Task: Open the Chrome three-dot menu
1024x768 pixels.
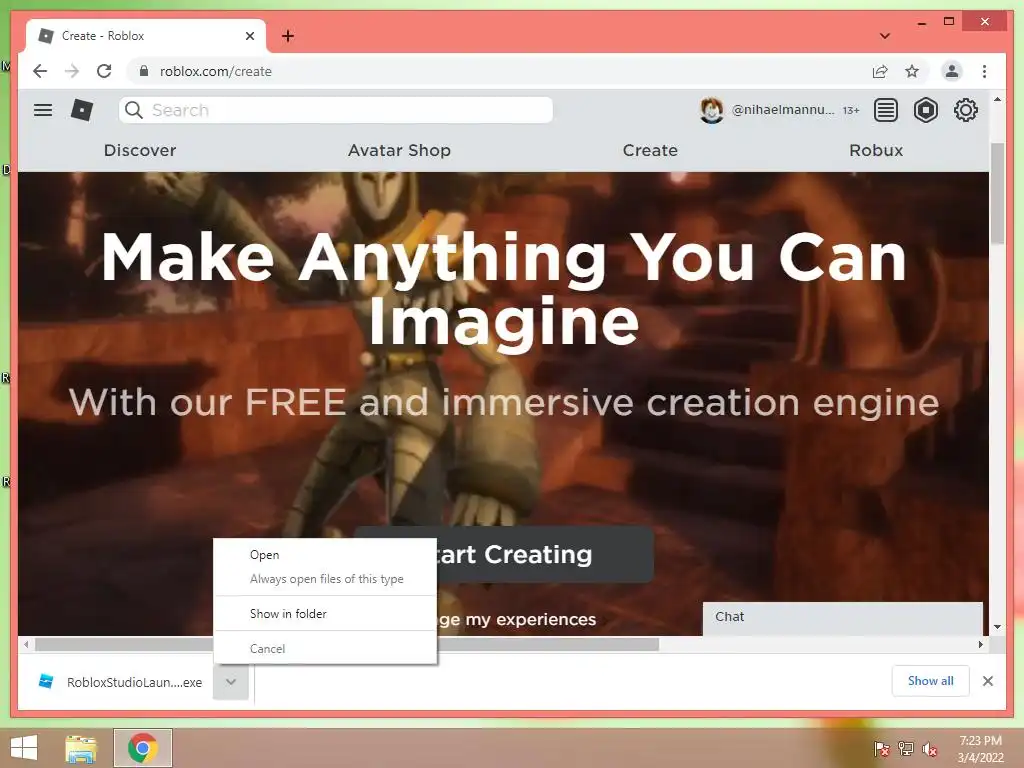Action: 984,71
